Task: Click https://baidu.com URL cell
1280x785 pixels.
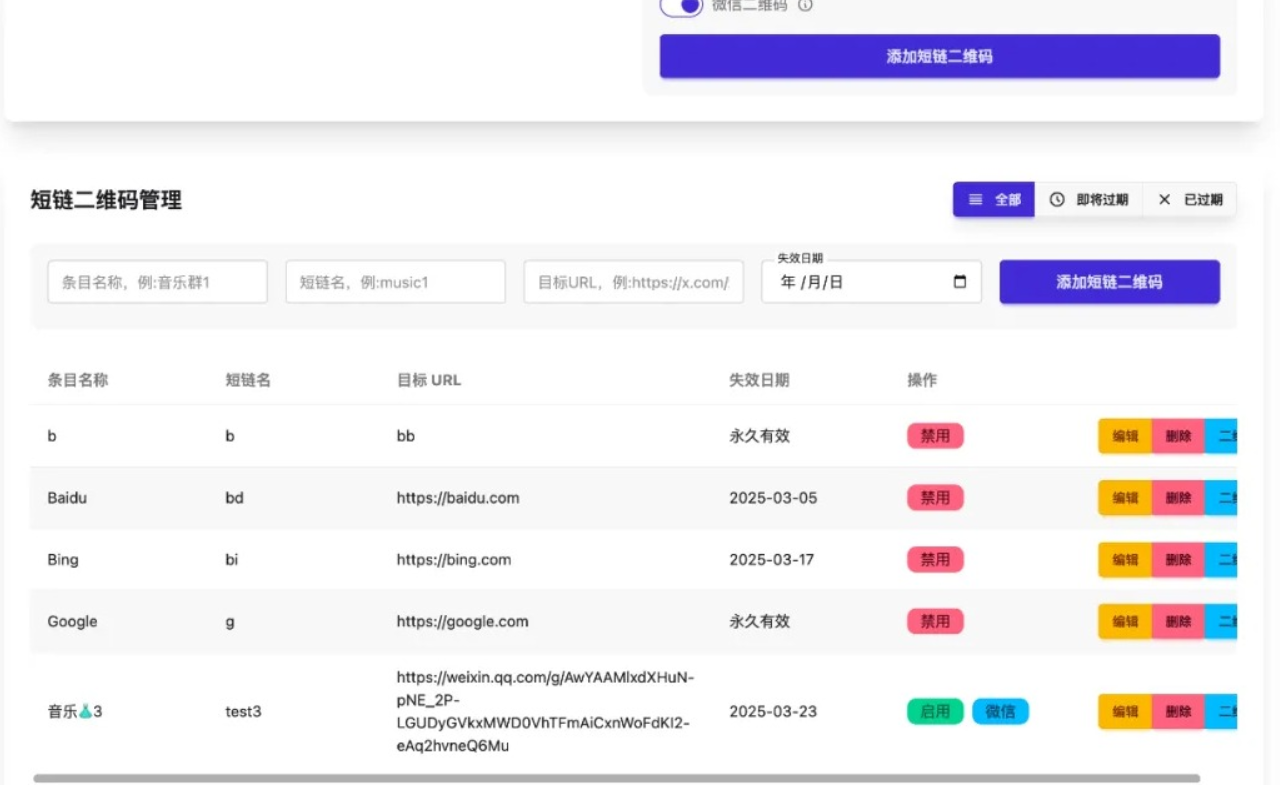Action: point(458,497)
